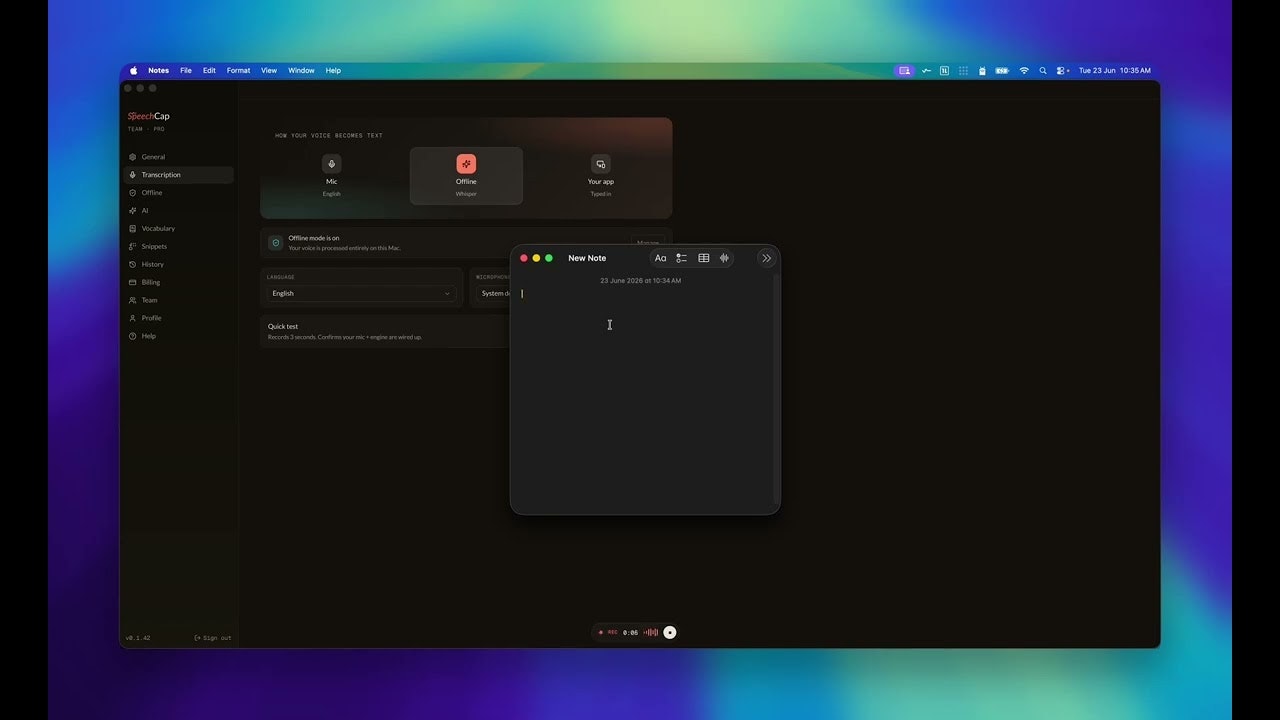This screenshot has width=1280, height=720.
Task: Open the Language dropdown showing English
Action: tap(361, 294)
